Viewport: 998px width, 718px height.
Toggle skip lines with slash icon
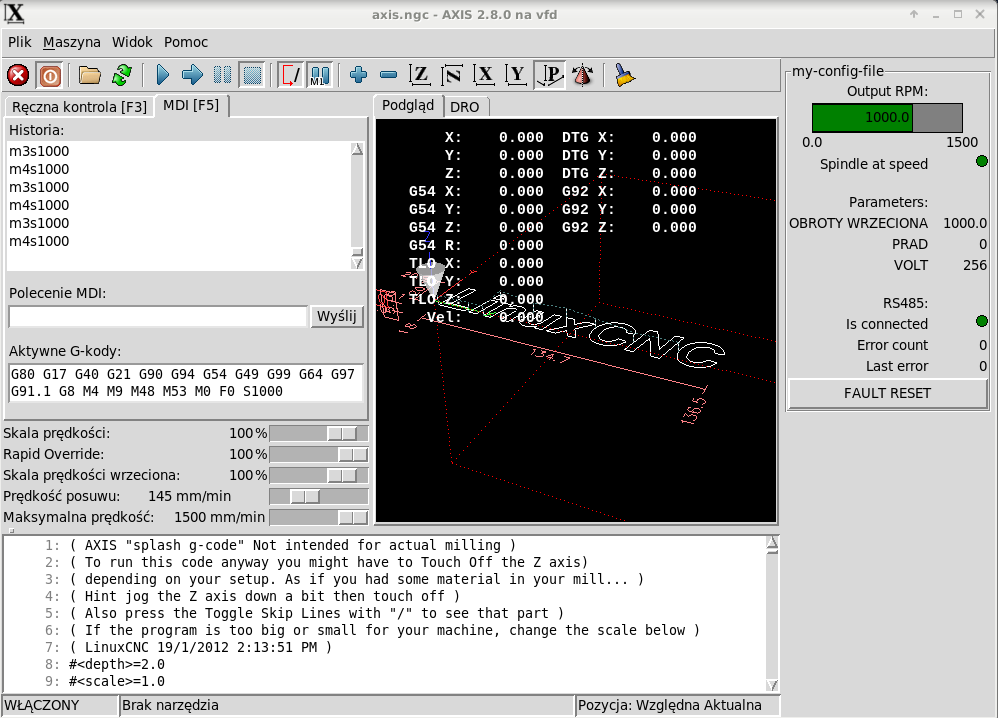point(290,75)
